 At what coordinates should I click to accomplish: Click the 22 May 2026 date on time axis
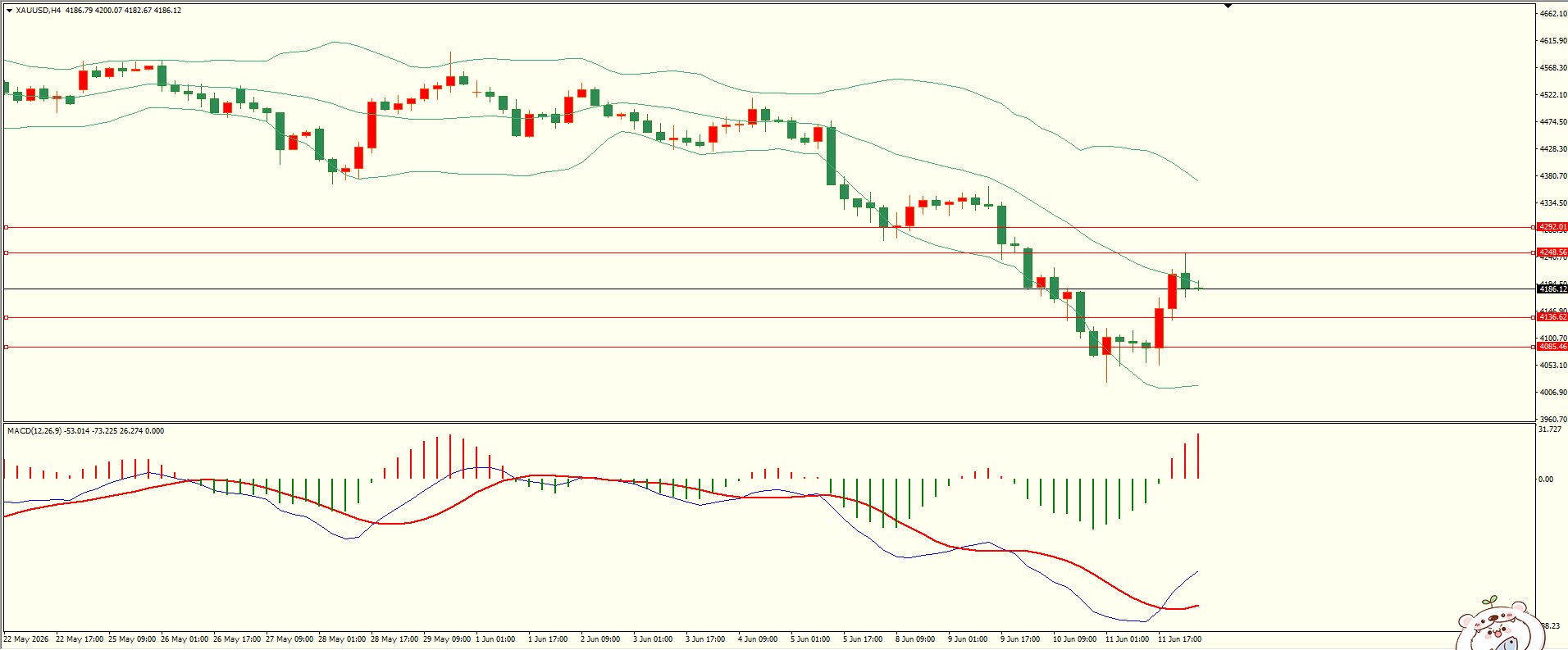[x=26, y=639]
